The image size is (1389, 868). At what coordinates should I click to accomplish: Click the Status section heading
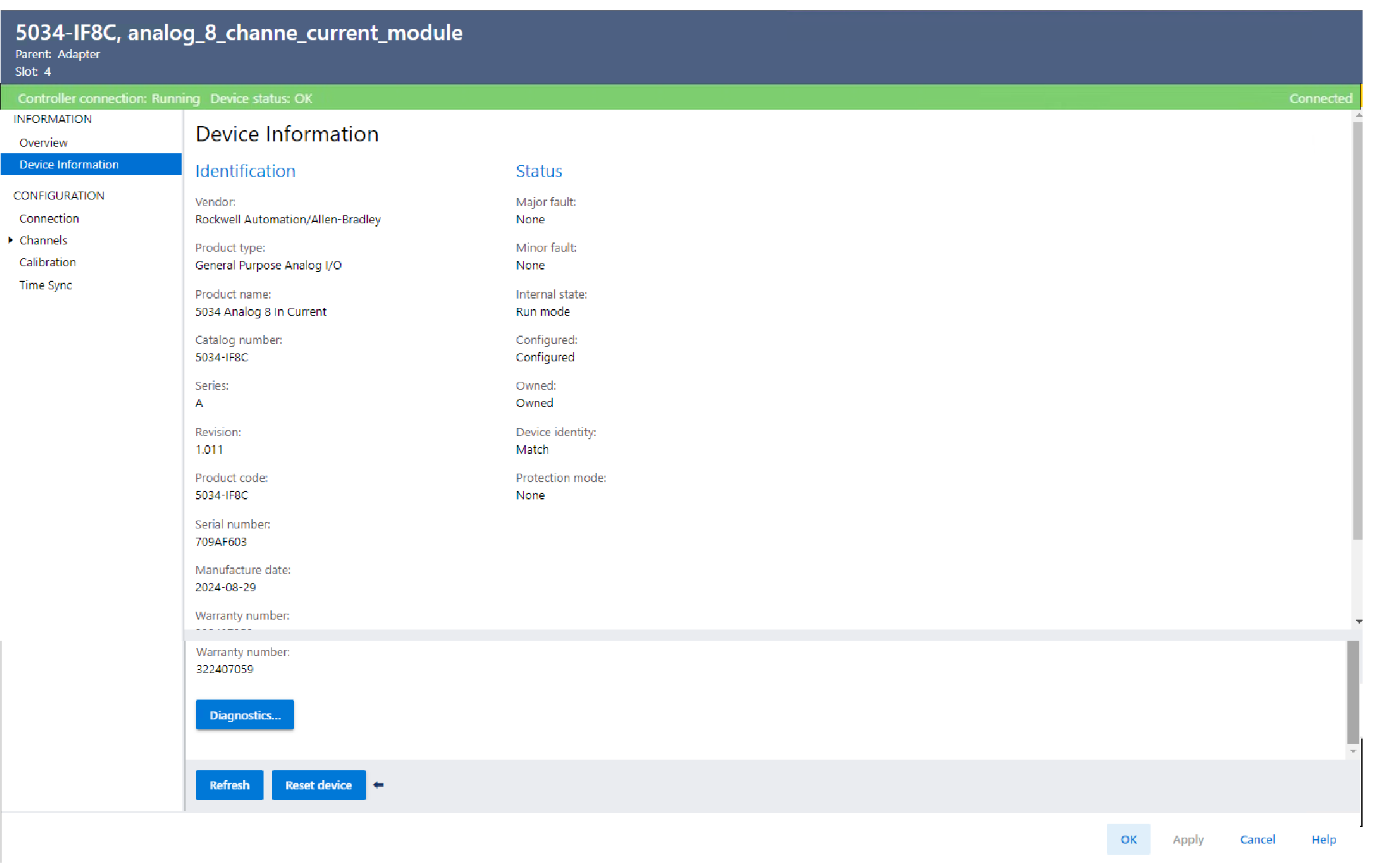click(539, 171)
